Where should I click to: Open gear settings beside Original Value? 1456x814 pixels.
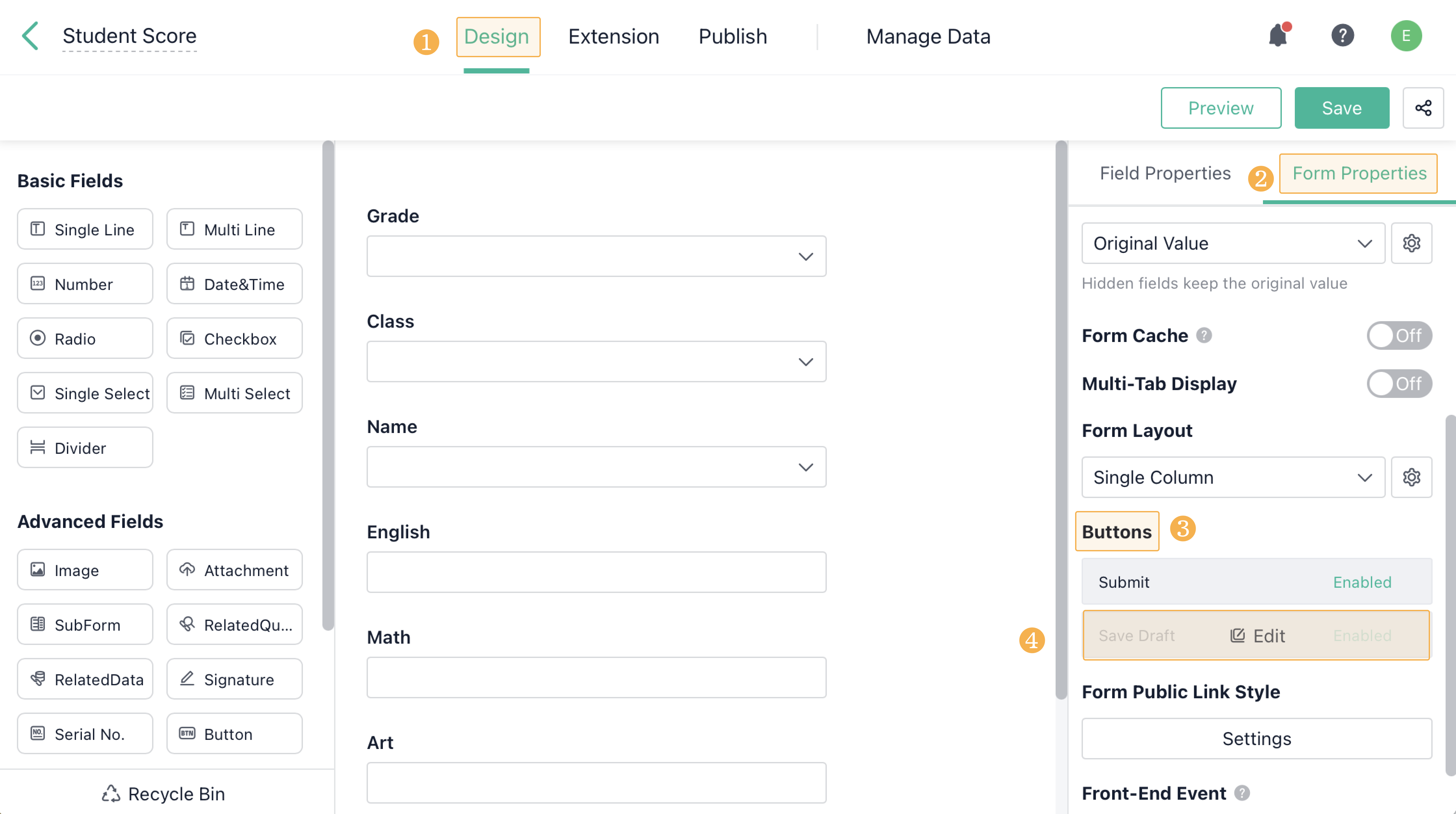coord(1411,243)
